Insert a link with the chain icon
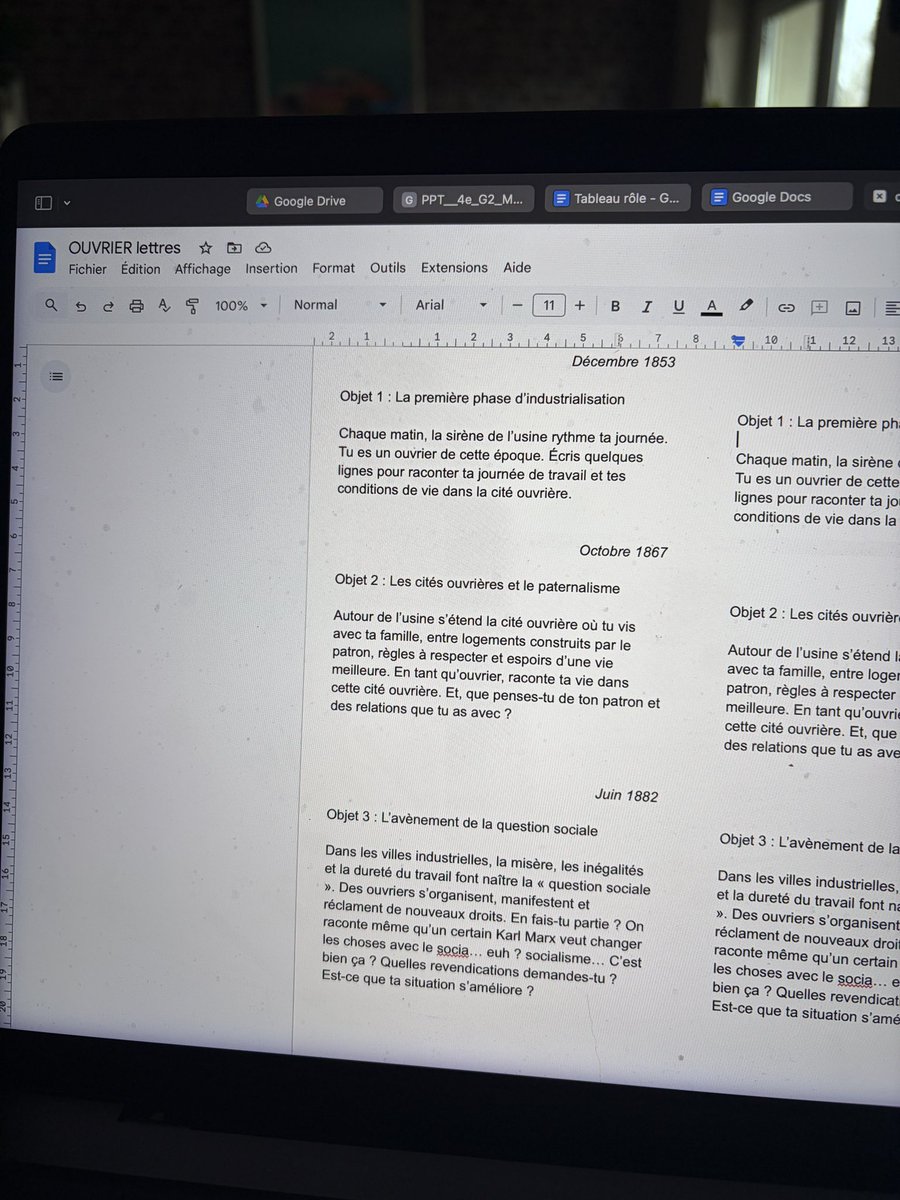The width and height of the screenshot is (900, 1200). pyautogui.click(x=786, y=308)
